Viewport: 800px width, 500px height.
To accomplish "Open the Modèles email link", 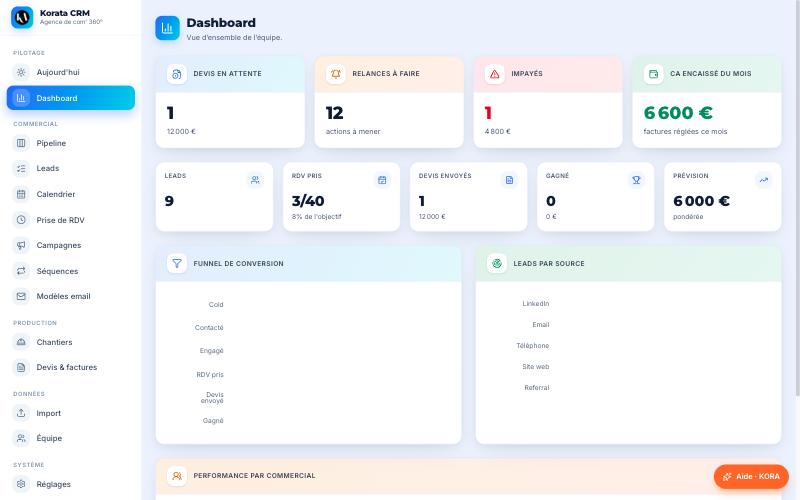I will pyautogui.click(x=71, y=296).
